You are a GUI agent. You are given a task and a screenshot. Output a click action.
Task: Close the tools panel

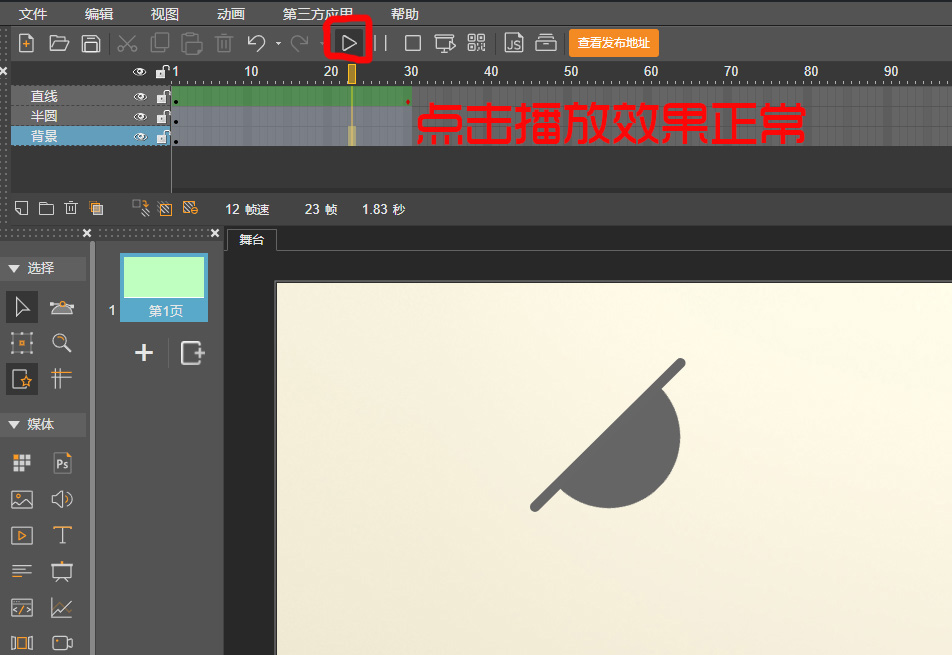coord(87,233)
